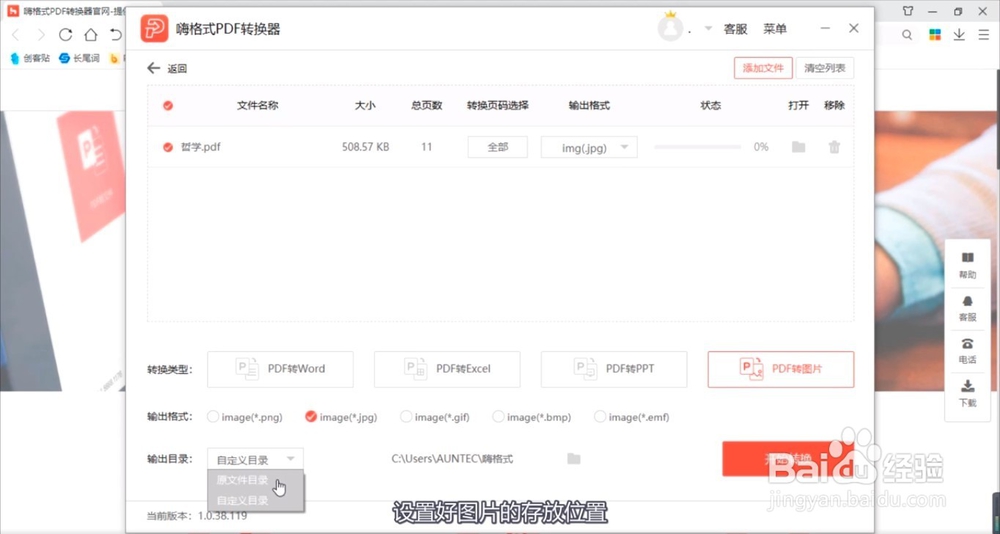This screenshot has width=1000, height=534.
Task: Open 创客贴 bookmark
Action: point(30,58)
